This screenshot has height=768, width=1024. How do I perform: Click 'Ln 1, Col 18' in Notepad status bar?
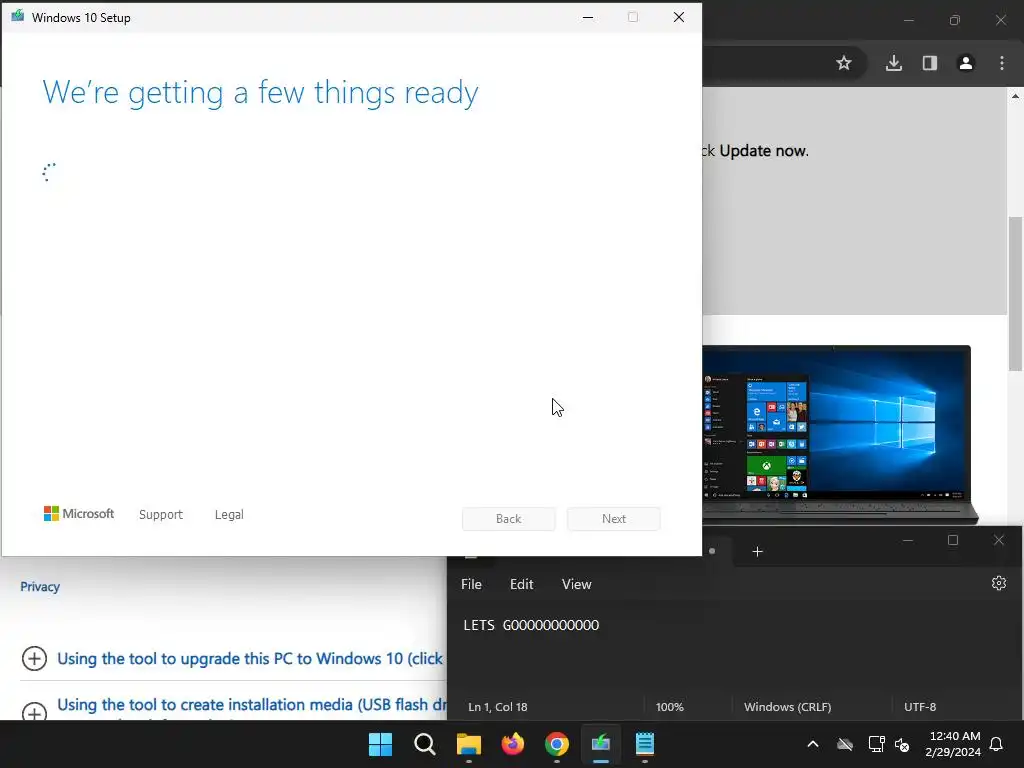(498, 707)
